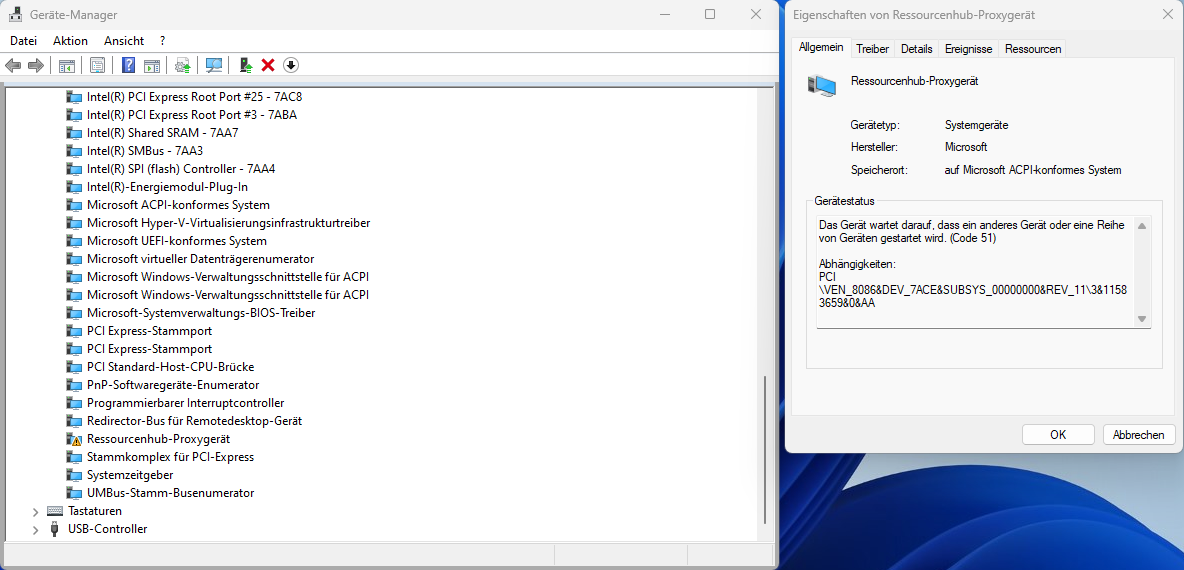Viewport: 1184px width, 570px height.
Task: Select Intel(R)-Energiemodul-Plug-In
Action: pyautogui.click(x=168, y=186)
